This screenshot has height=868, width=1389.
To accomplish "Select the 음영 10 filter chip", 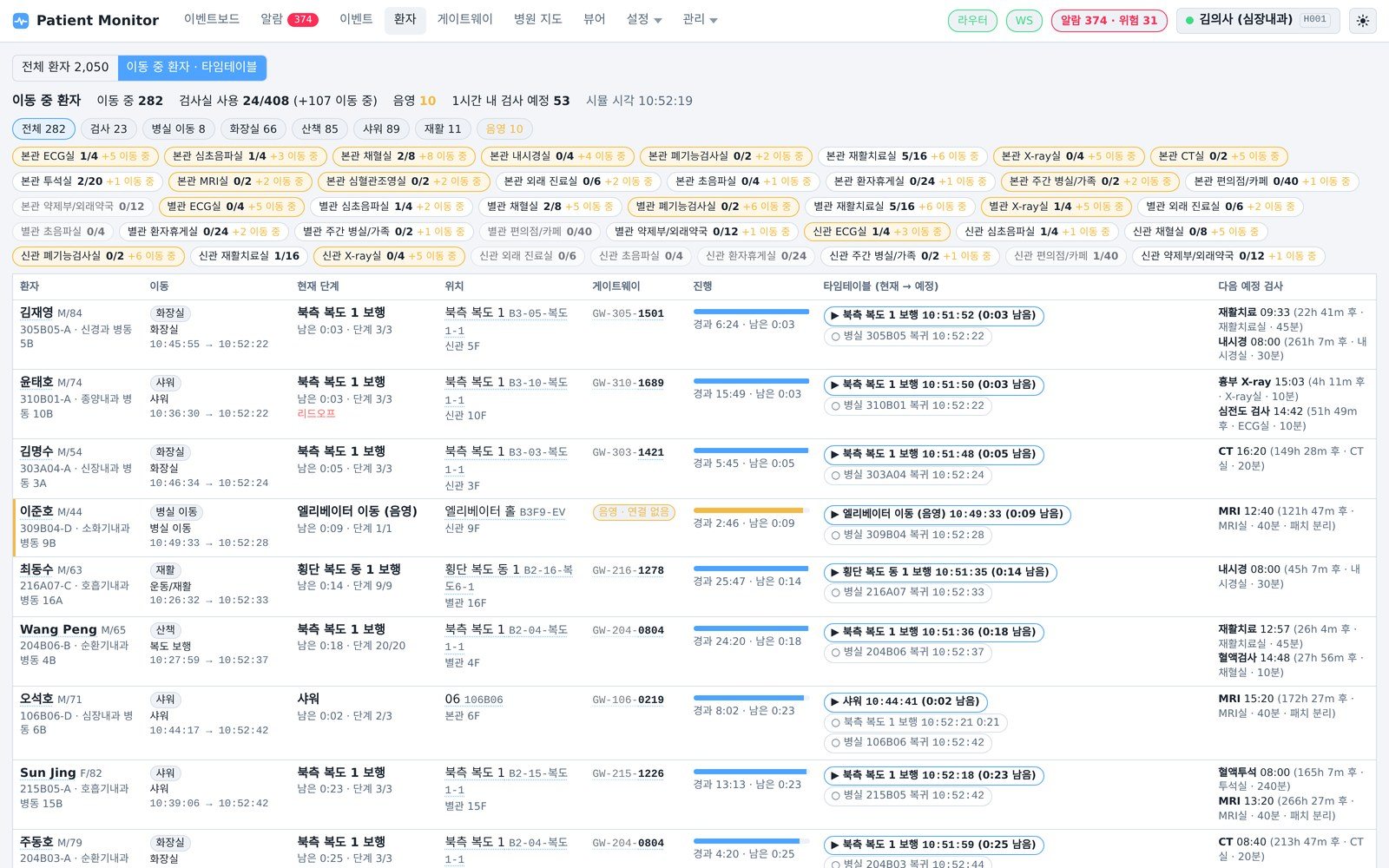I will (x=504, y=128).
